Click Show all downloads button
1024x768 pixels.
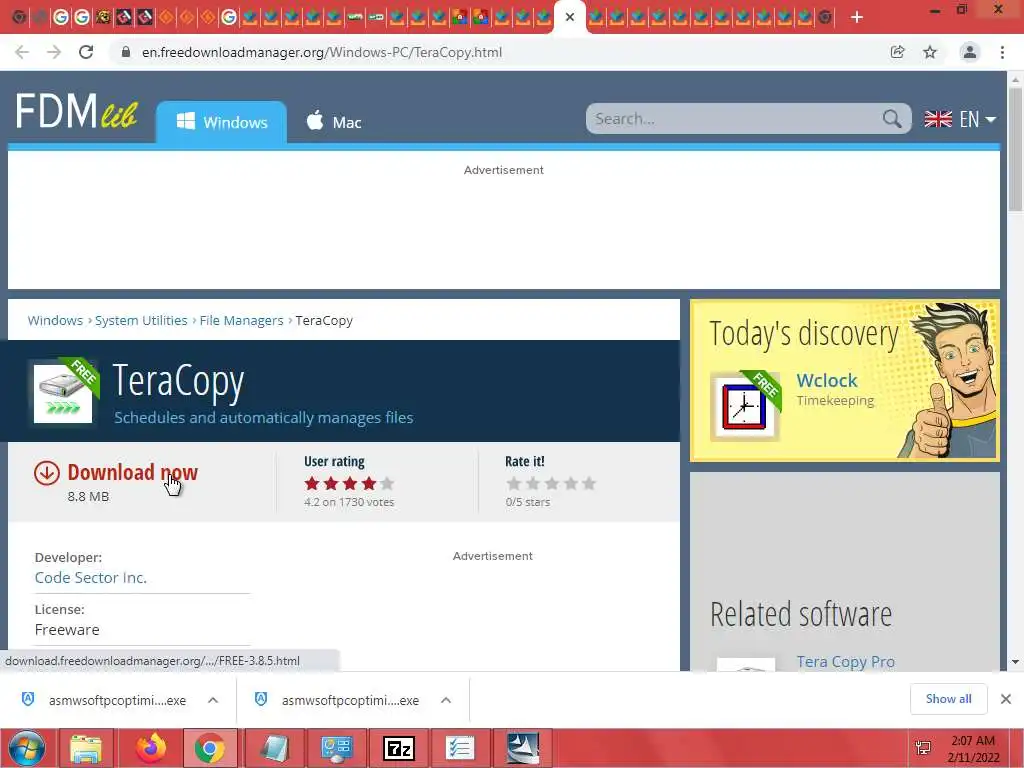[948, 699]
